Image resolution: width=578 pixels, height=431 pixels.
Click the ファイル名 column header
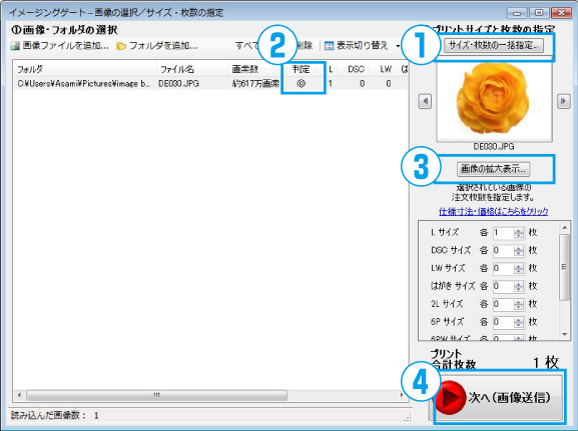pos(192,69)
